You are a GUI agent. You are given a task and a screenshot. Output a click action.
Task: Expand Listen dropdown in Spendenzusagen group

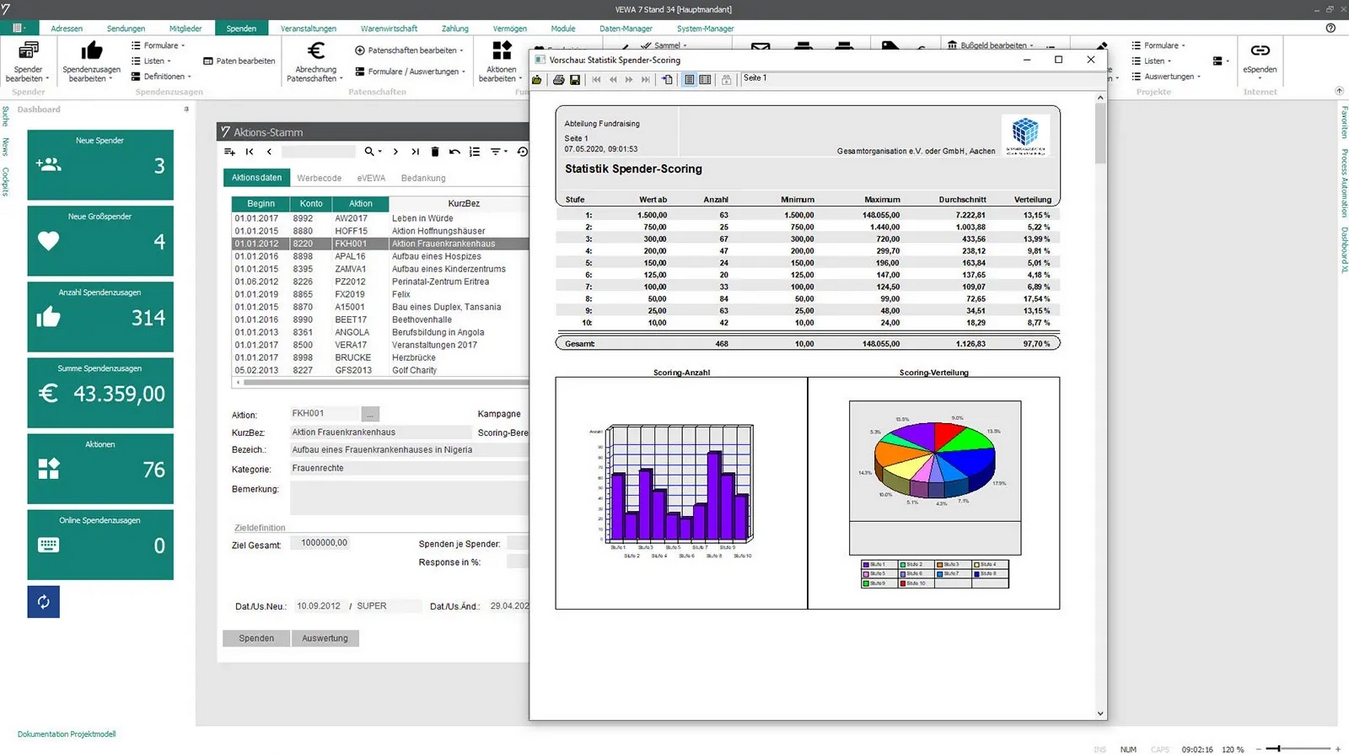151,61
